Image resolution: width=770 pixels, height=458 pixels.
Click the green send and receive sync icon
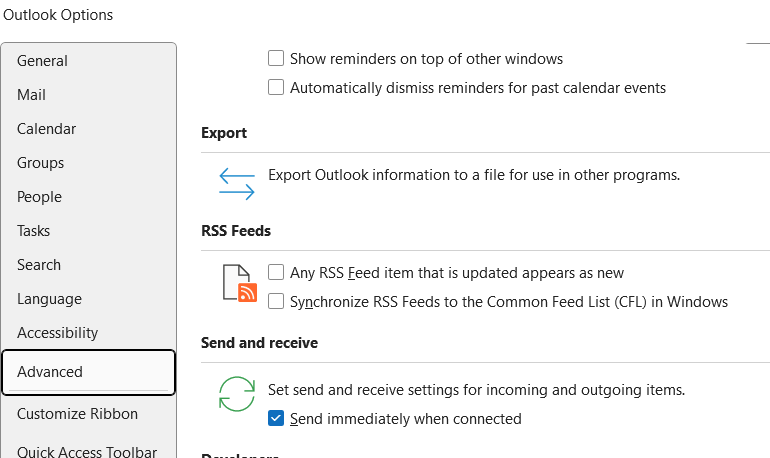(x=237, y=394)
